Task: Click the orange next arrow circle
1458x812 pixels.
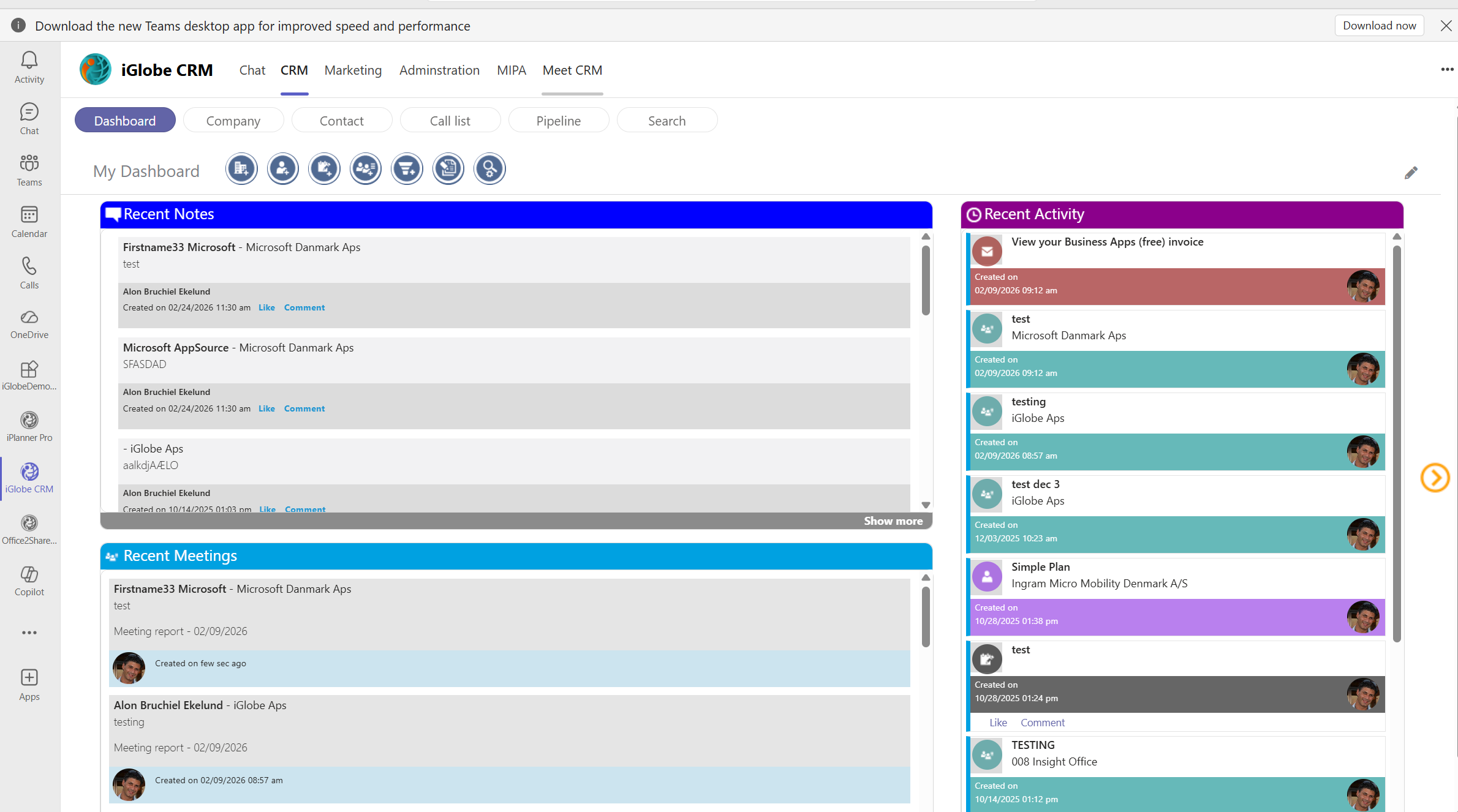Action: 1435,478
